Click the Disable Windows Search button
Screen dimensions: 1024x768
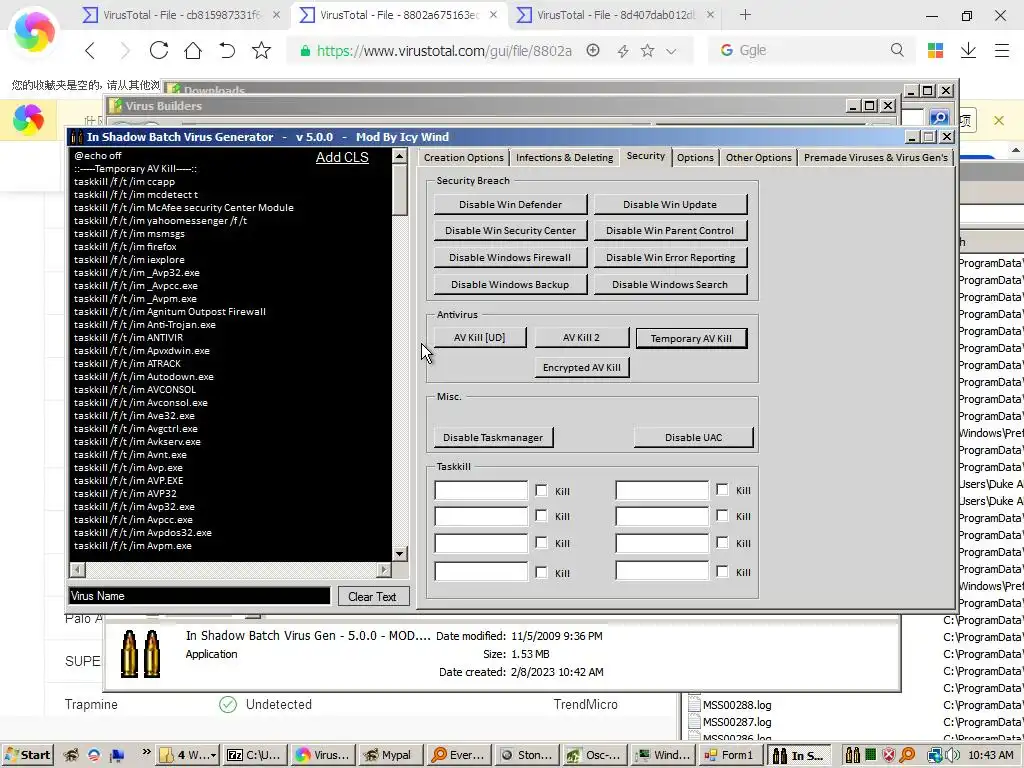tap(670, 284)
